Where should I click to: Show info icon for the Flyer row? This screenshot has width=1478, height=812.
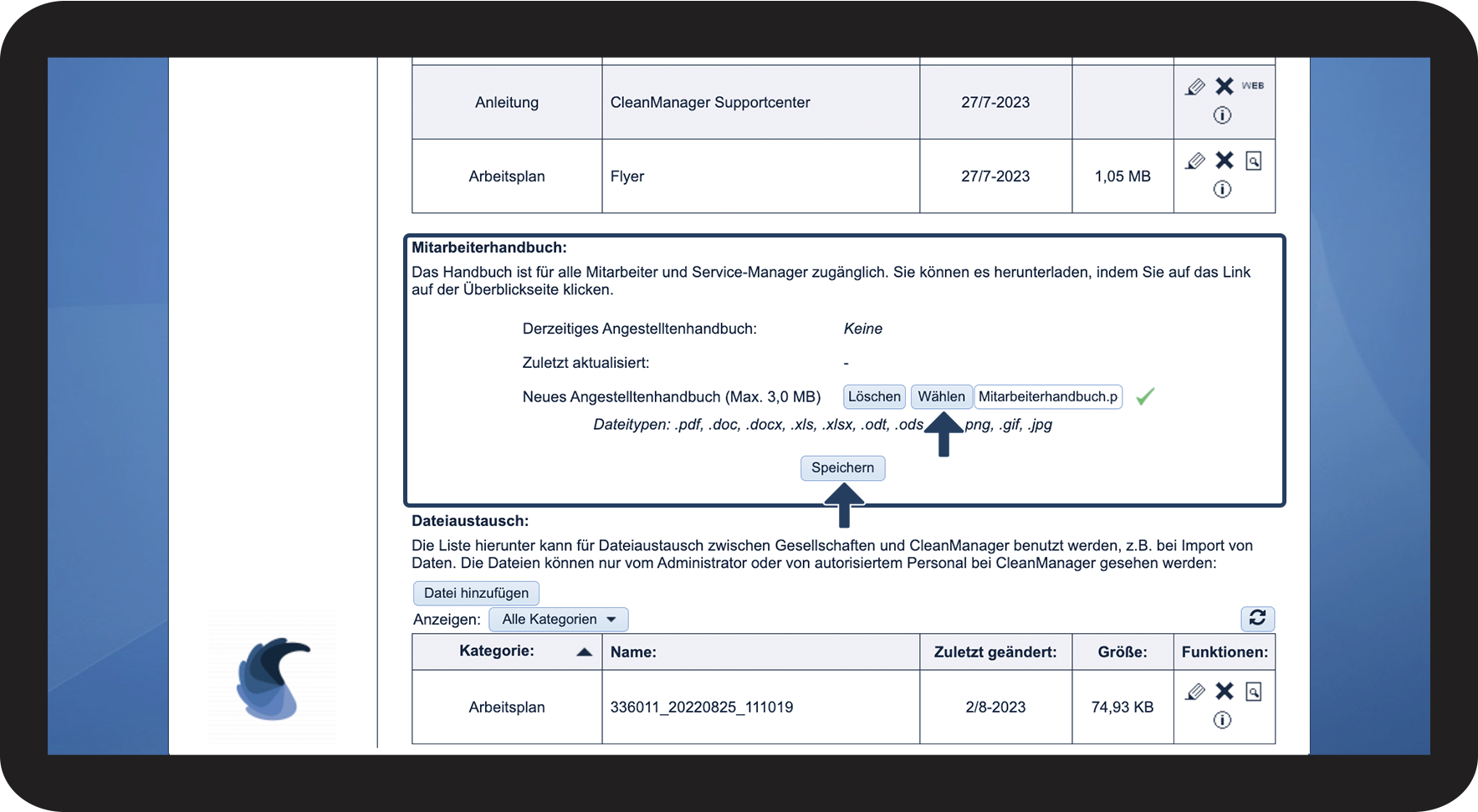coord(1222,190)
